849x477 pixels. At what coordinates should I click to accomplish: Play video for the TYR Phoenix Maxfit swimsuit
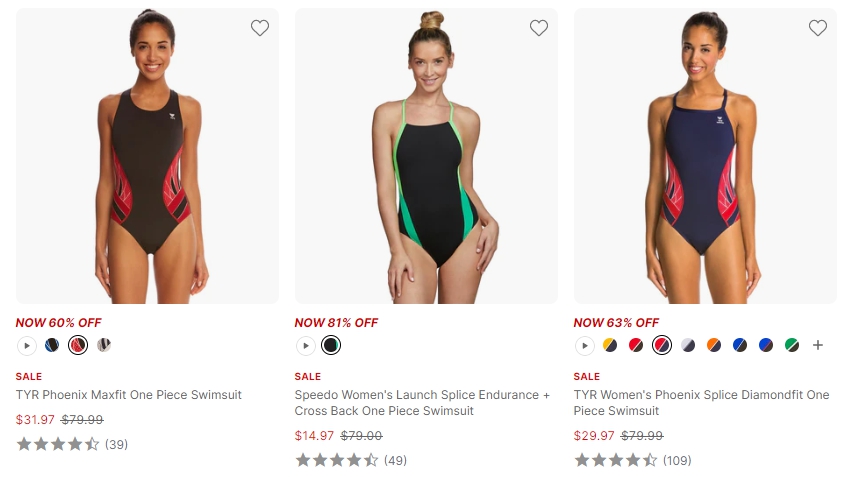(26, 346)
